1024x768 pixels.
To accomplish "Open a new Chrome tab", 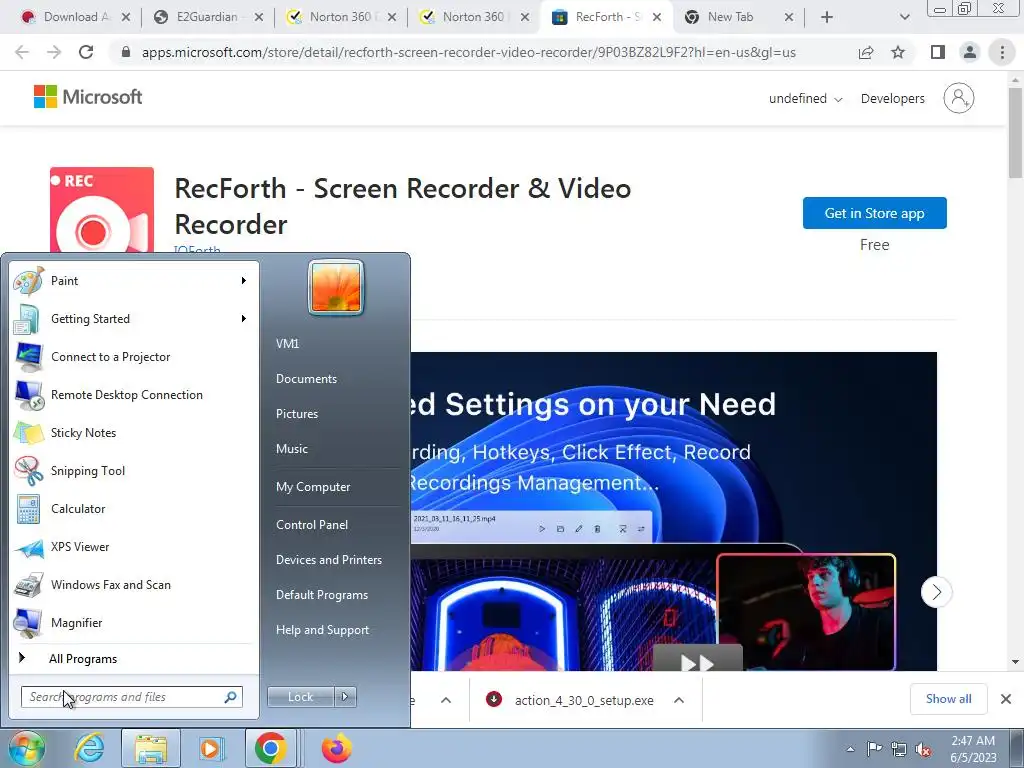I will click(x=827, y=17).
